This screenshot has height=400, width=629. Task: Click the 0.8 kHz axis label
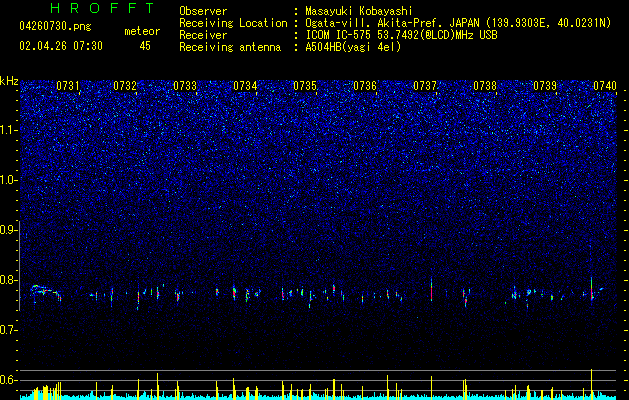[x=8, y=280]
